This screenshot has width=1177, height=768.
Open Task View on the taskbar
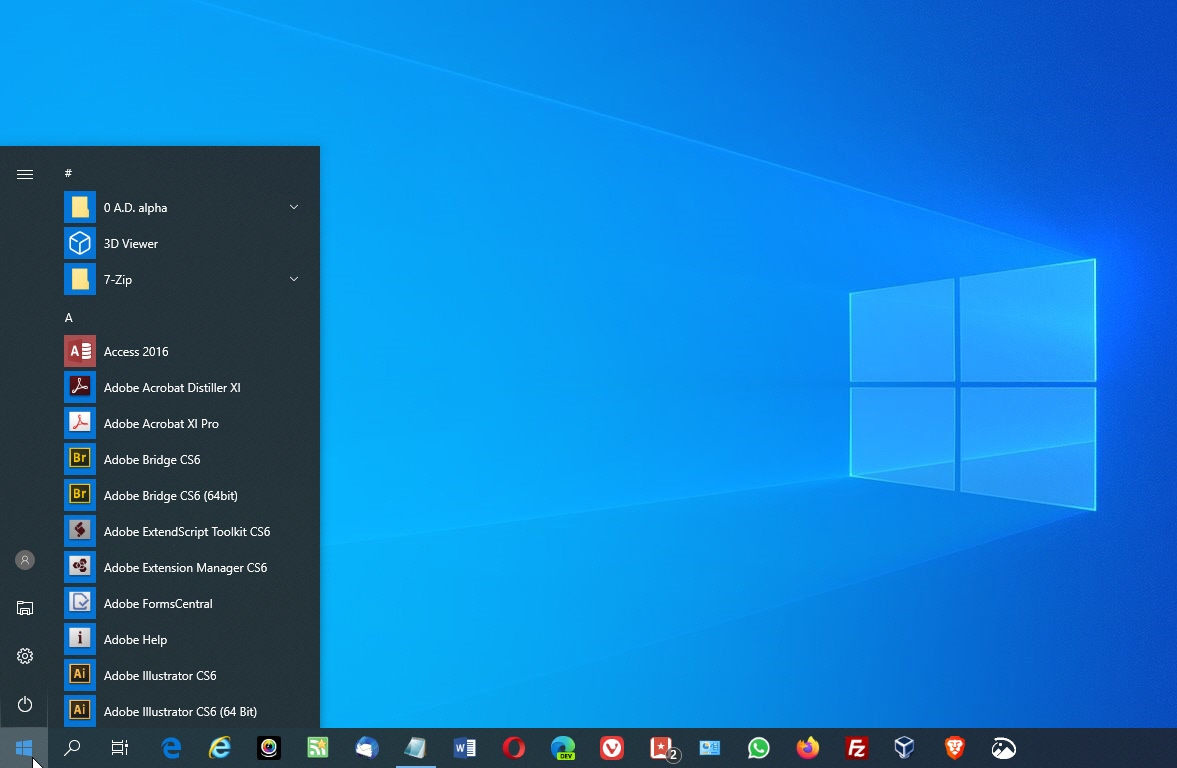pyautogui.click(x=119, y=748)
